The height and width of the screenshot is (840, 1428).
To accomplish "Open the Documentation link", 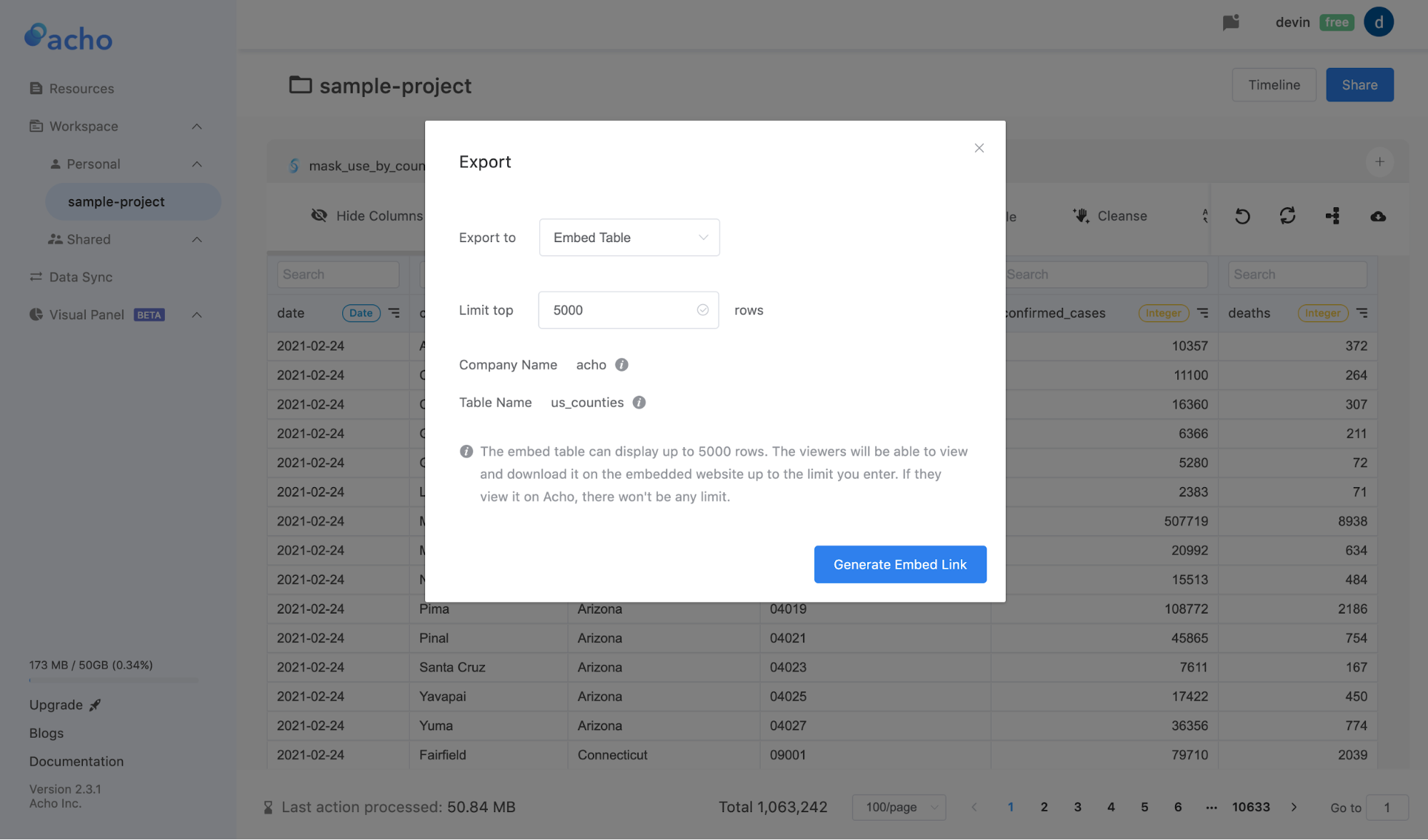I will coord(76,761).
